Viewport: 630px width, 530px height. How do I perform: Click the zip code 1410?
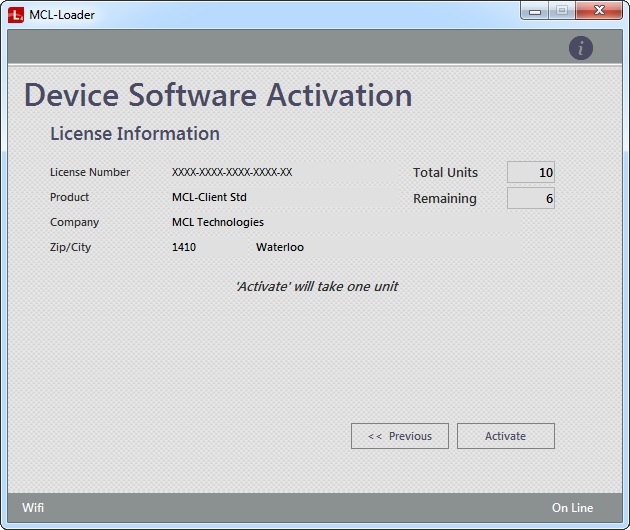(184, 247)
